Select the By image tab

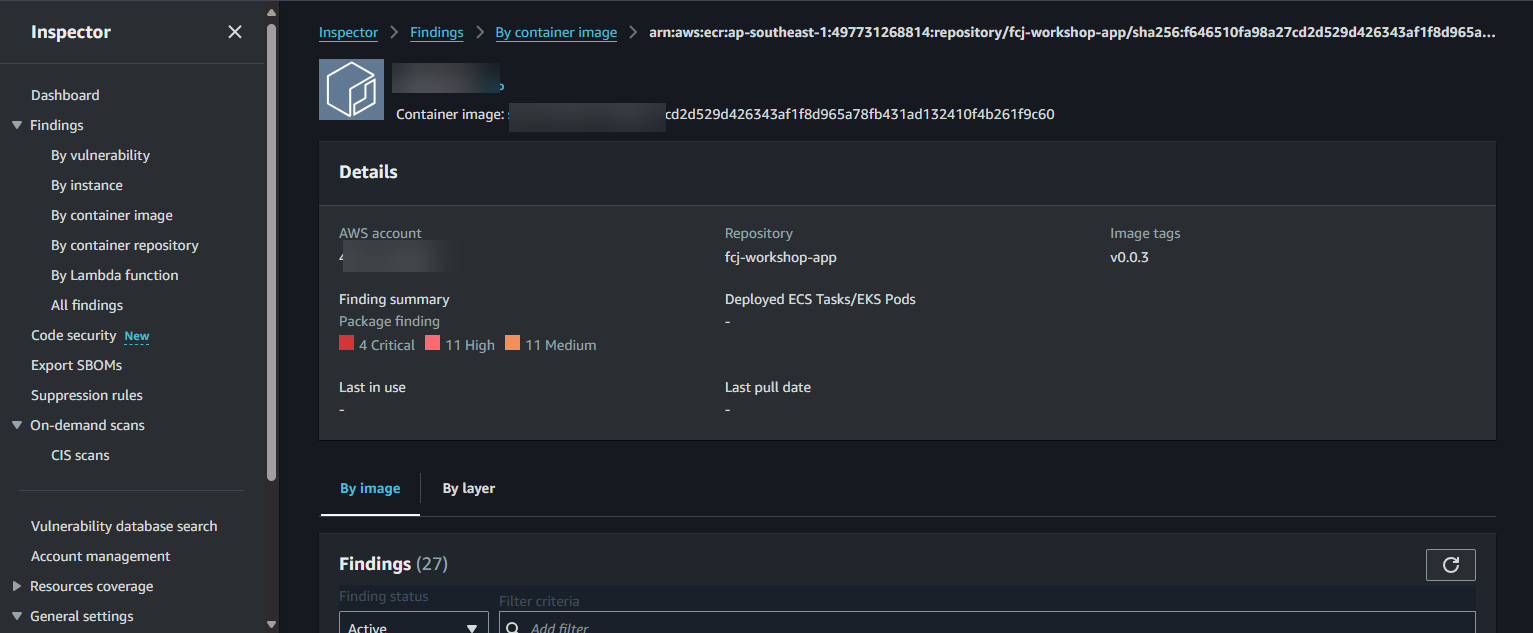pyautogui.click(x=370, y=488)
